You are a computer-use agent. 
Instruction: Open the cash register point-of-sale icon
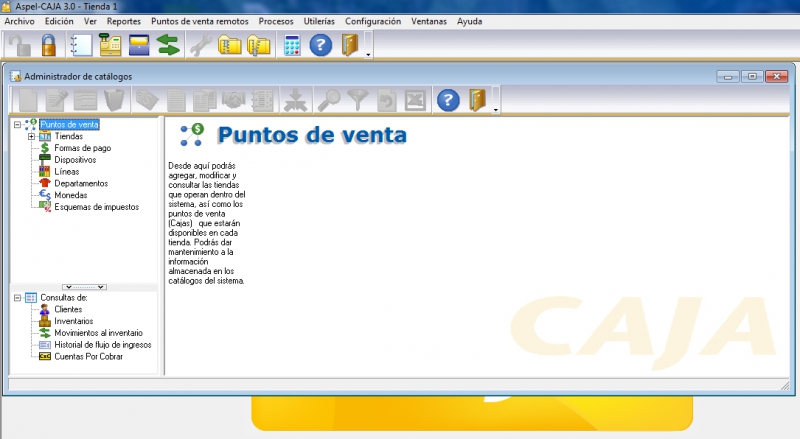point(110,45)
